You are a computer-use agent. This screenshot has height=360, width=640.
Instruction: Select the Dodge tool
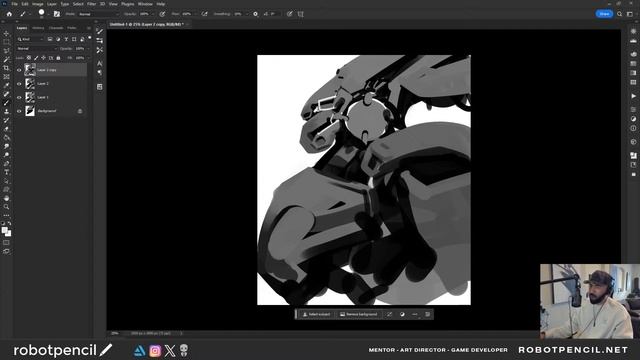tap(6, 155)
